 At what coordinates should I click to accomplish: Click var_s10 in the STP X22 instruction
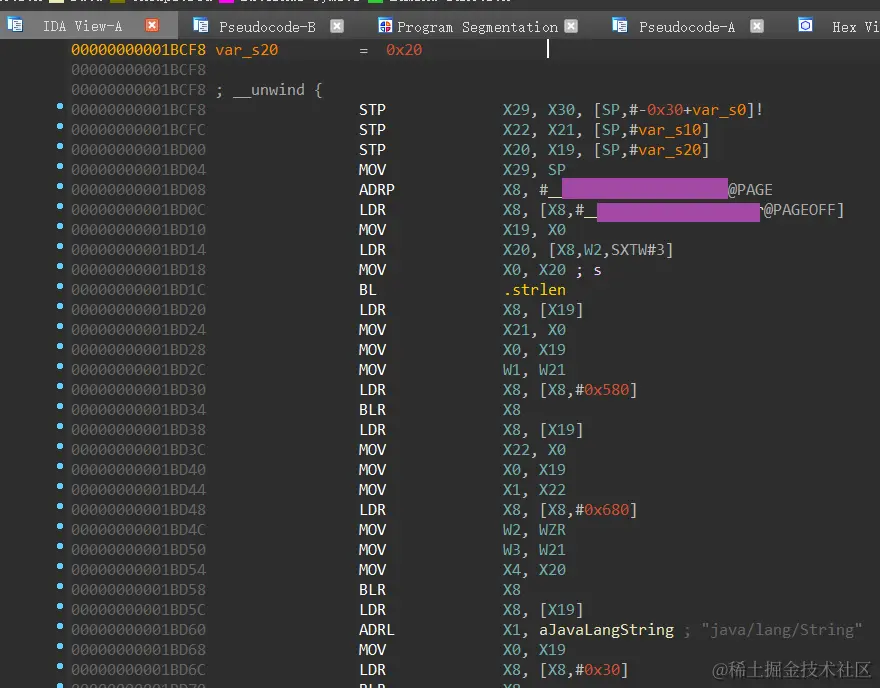670,130
